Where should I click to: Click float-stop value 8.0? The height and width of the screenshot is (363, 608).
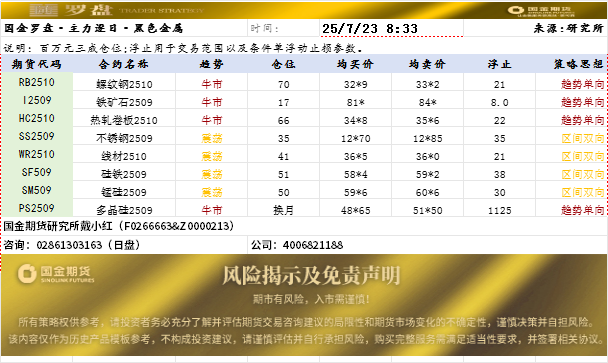click(499, 103)
